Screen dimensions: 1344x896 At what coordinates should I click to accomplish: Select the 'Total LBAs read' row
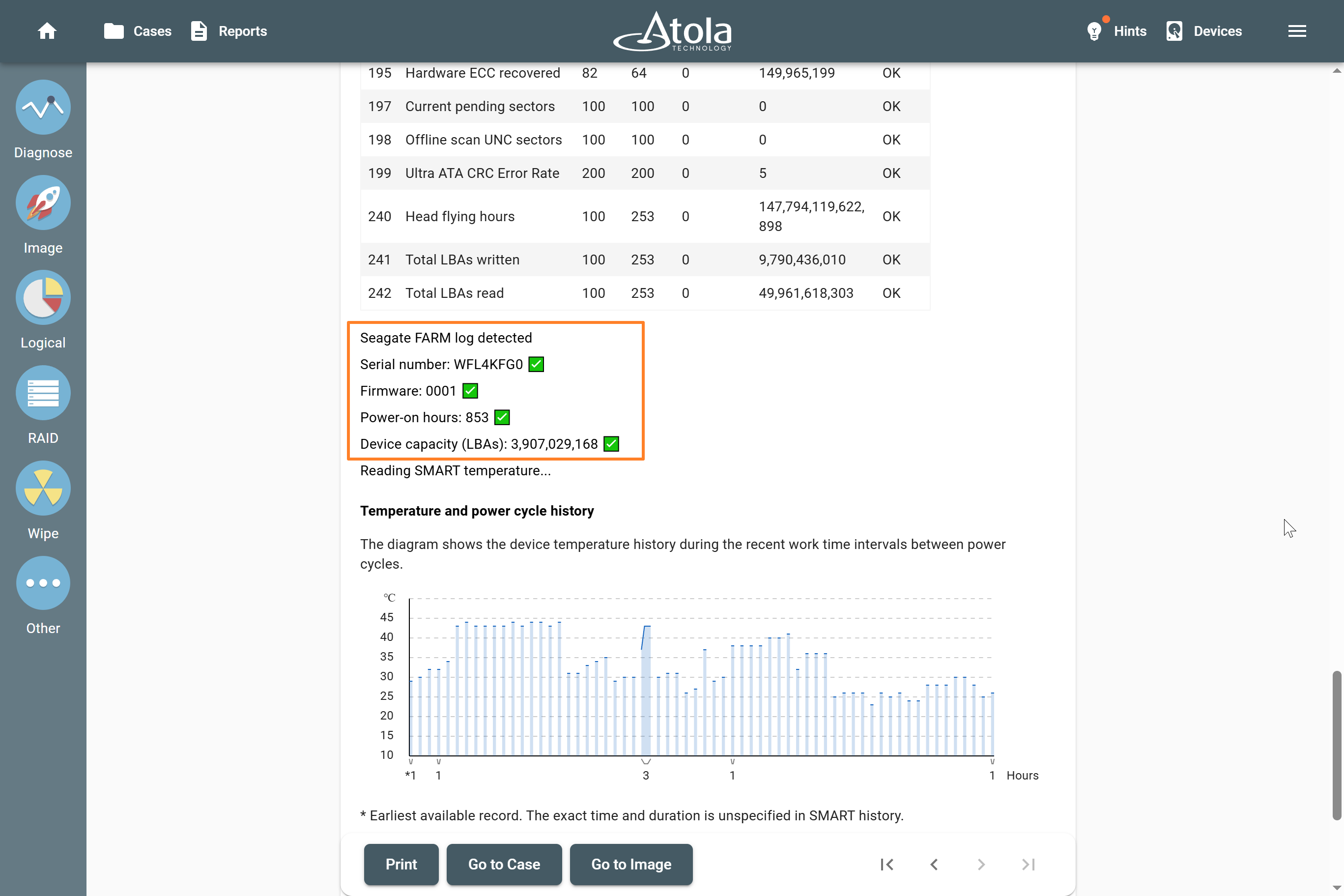click(645, 293)
